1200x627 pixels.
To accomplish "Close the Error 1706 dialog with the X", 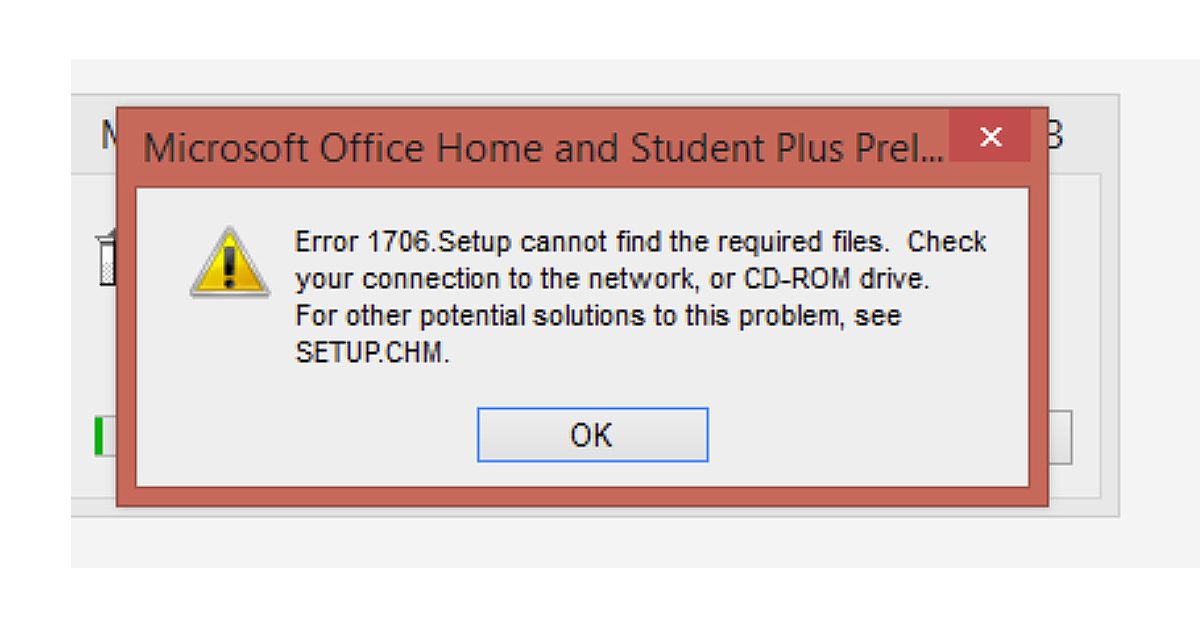I will (990, 137).
